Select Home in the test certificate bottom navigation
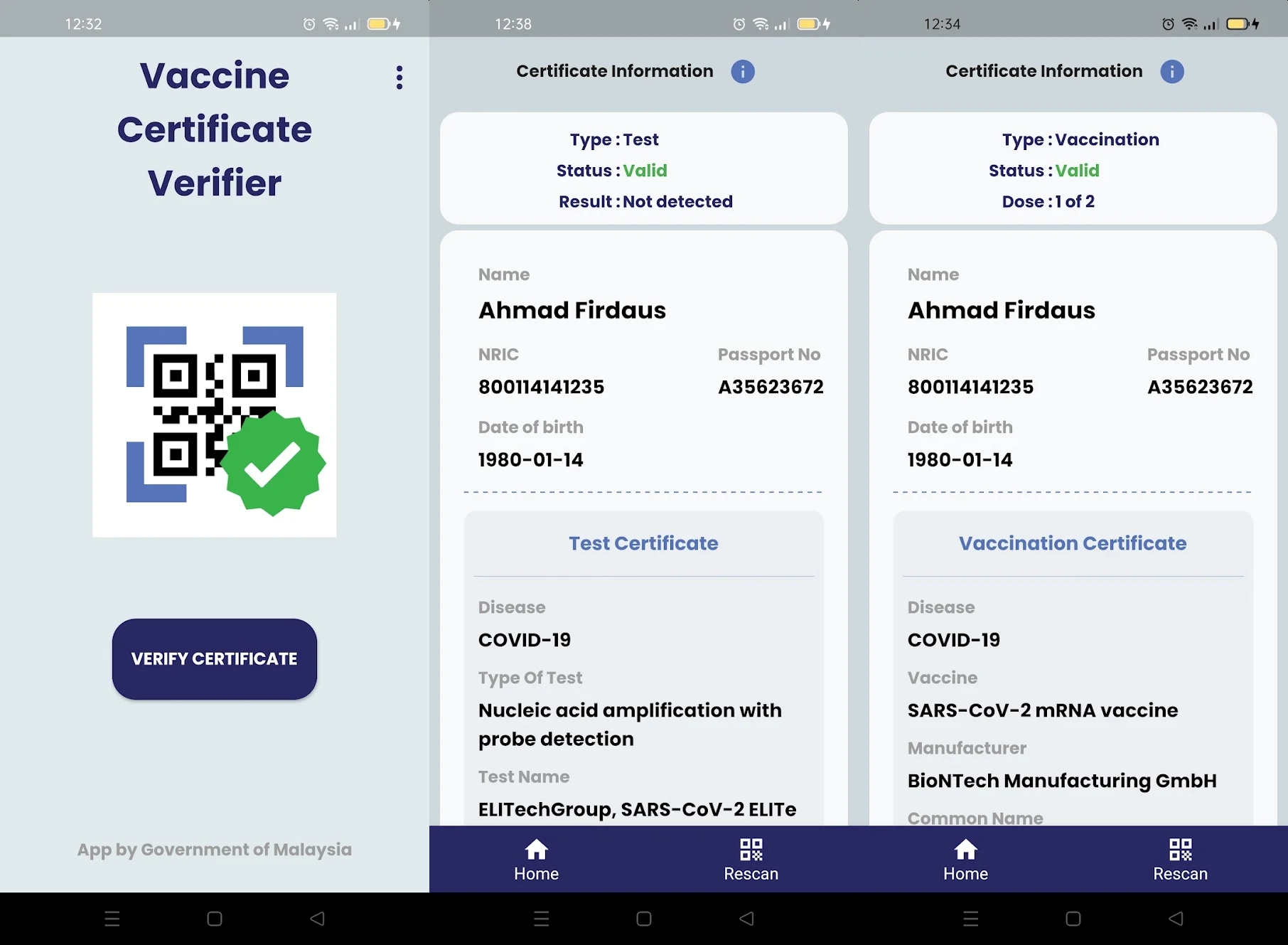The image size is (1288, 945). [536, 859]
